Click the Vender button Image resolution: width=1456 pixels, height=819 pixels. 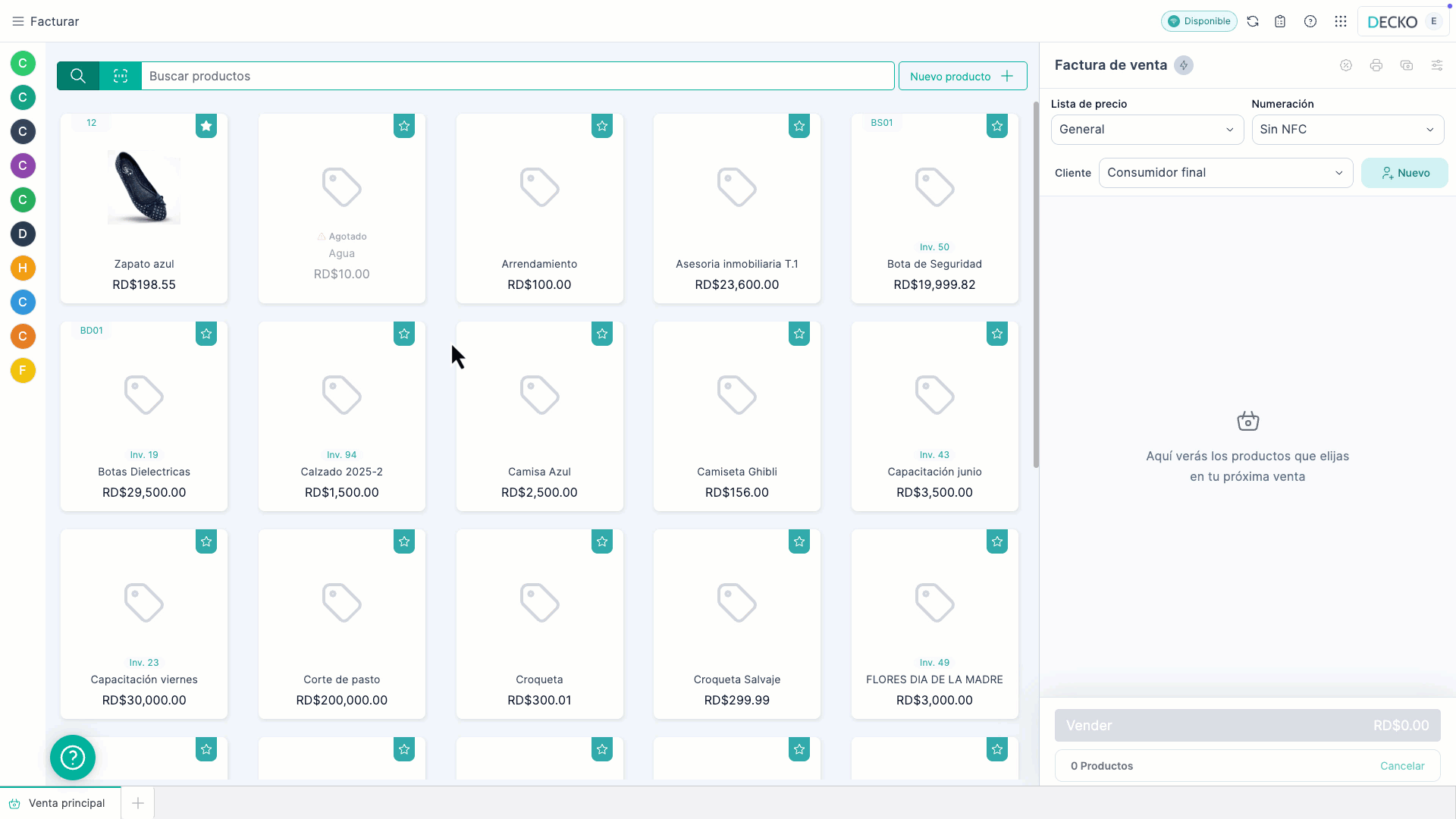(x=1247, y=726)
